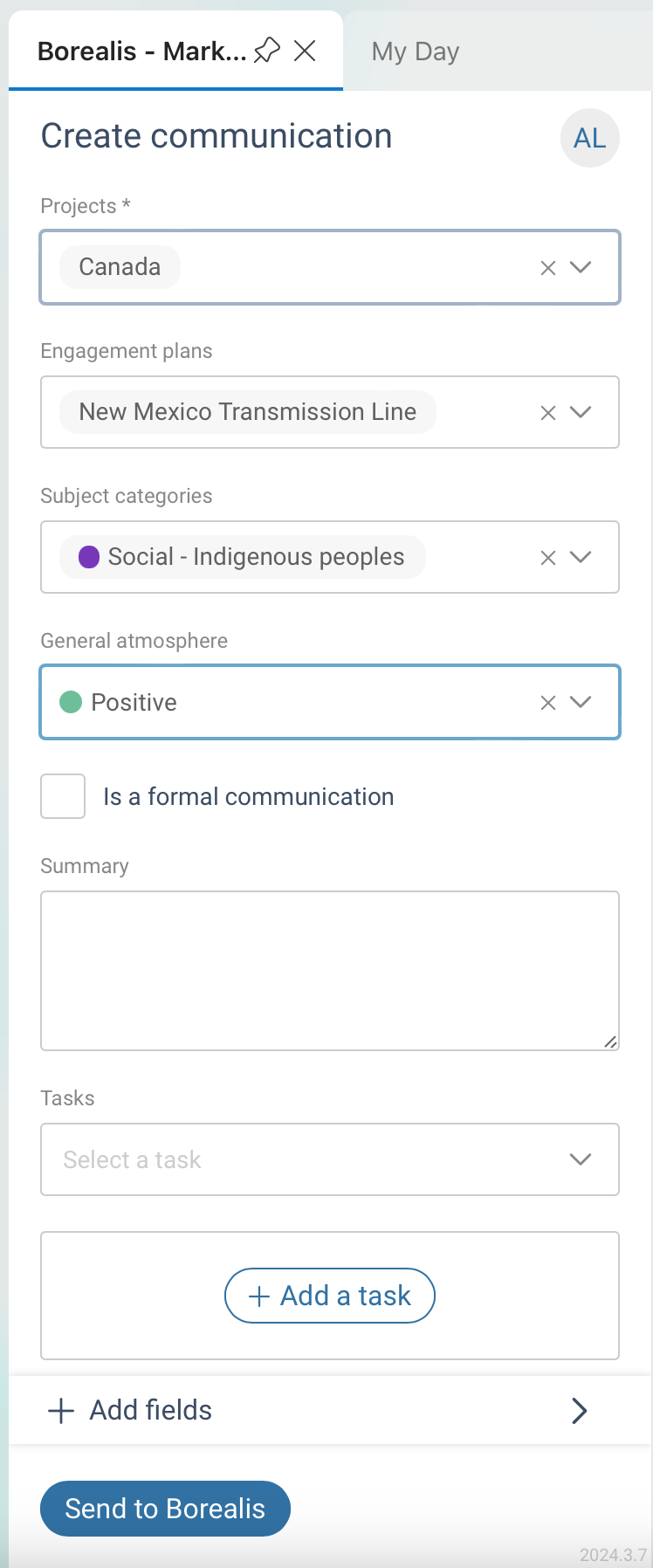Image resolution: width=653 pixels, height=1568 pixels.
Task: Click the Add a task button
Action: pos(329,1296)
